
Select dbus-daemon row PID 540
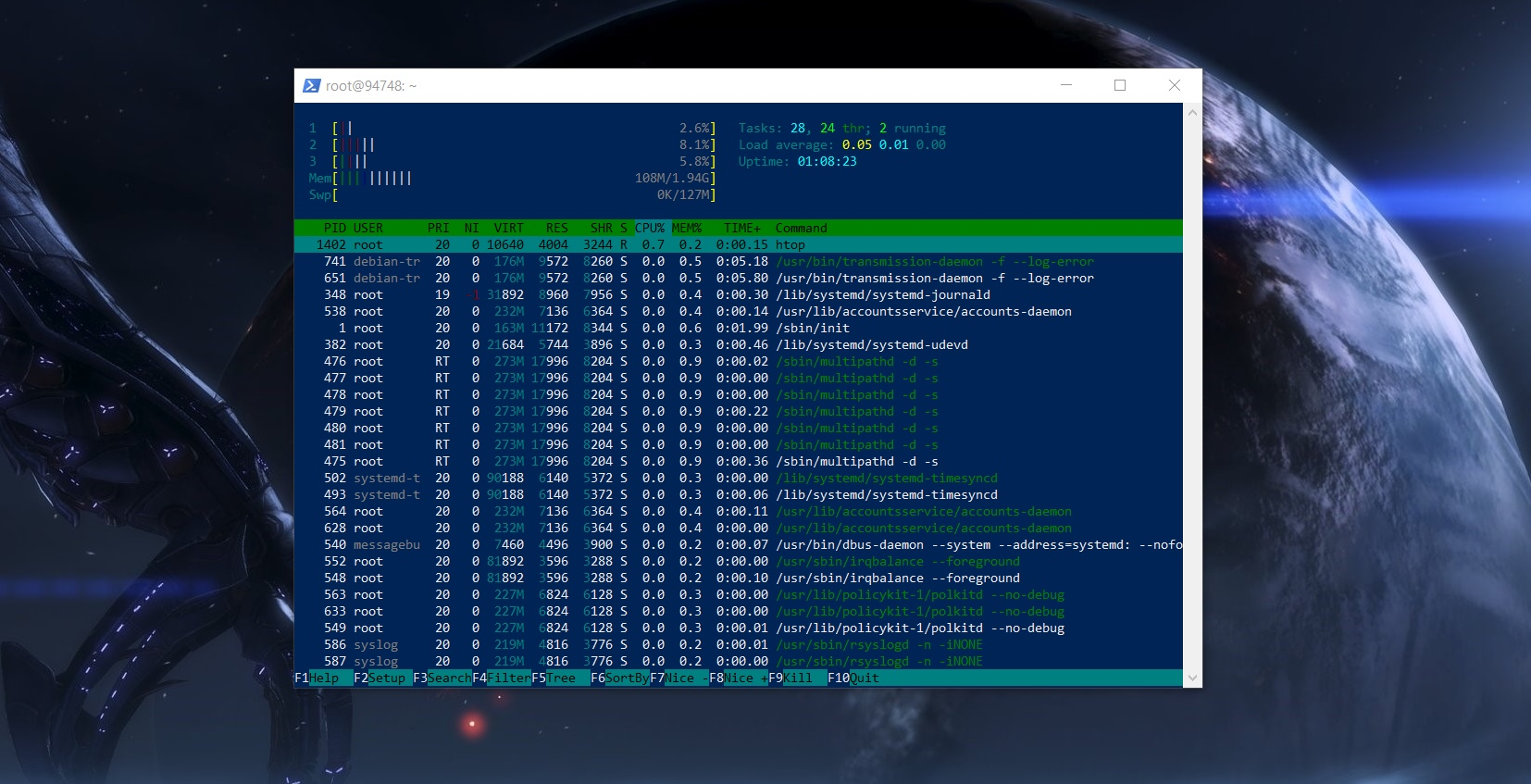click(739, 544)
